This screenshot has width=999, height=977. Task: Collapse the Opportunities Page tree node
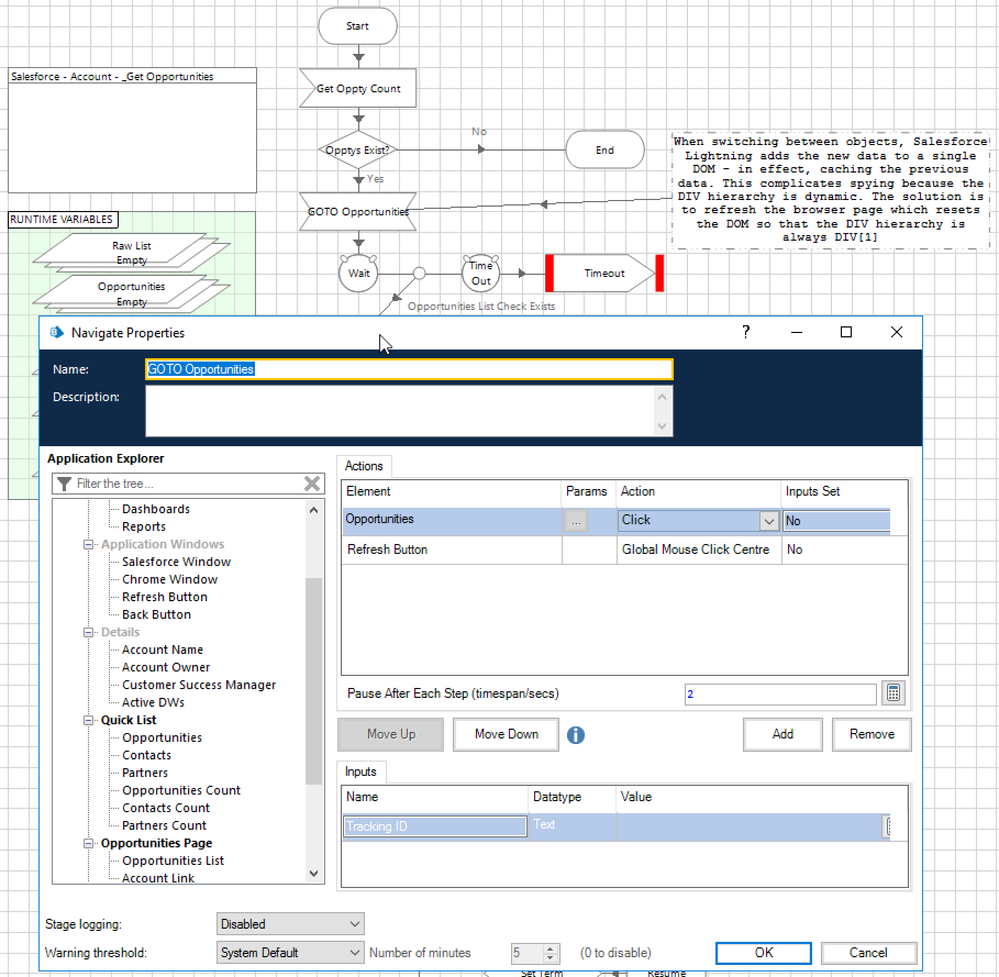coord(89,843)
